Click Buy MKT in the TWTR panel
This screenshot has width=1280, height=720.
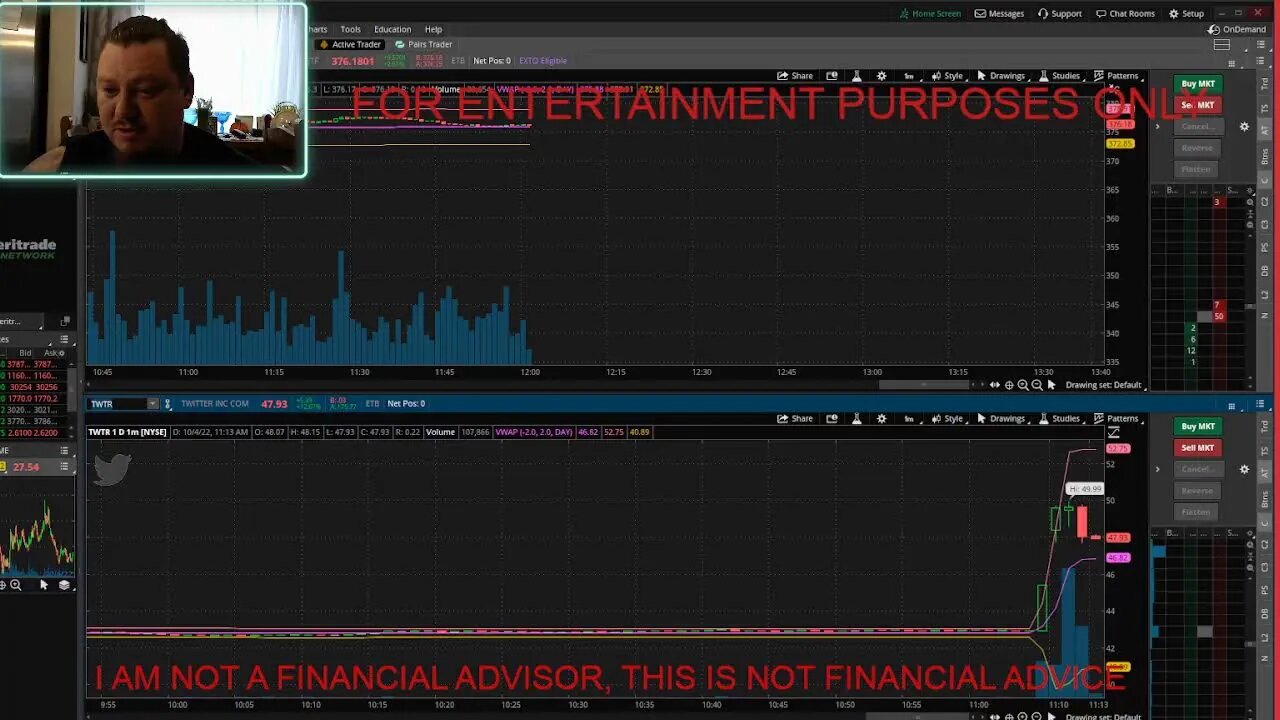coord(1198,427)
